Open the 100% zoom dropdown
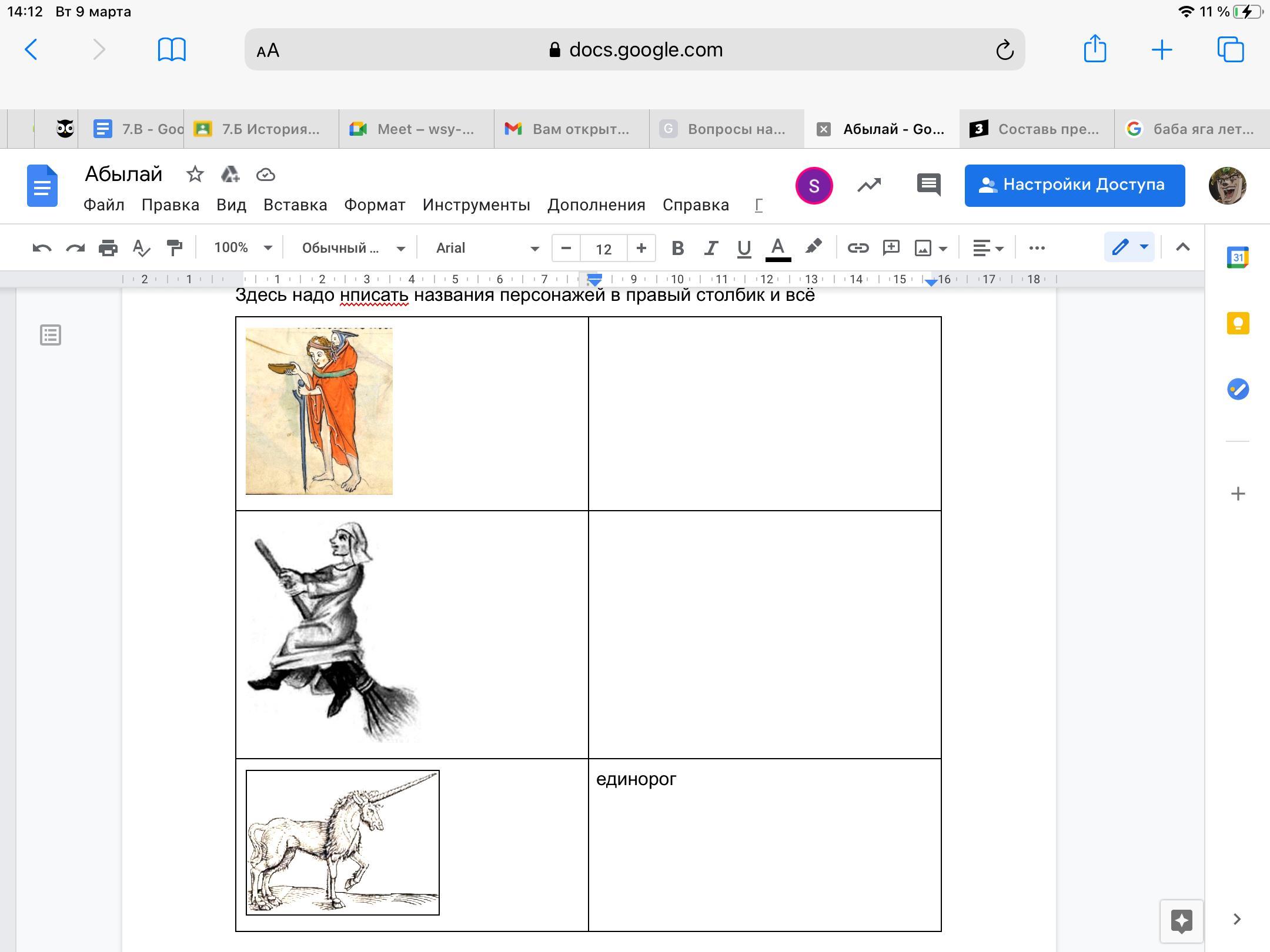 tap(242, 248)
